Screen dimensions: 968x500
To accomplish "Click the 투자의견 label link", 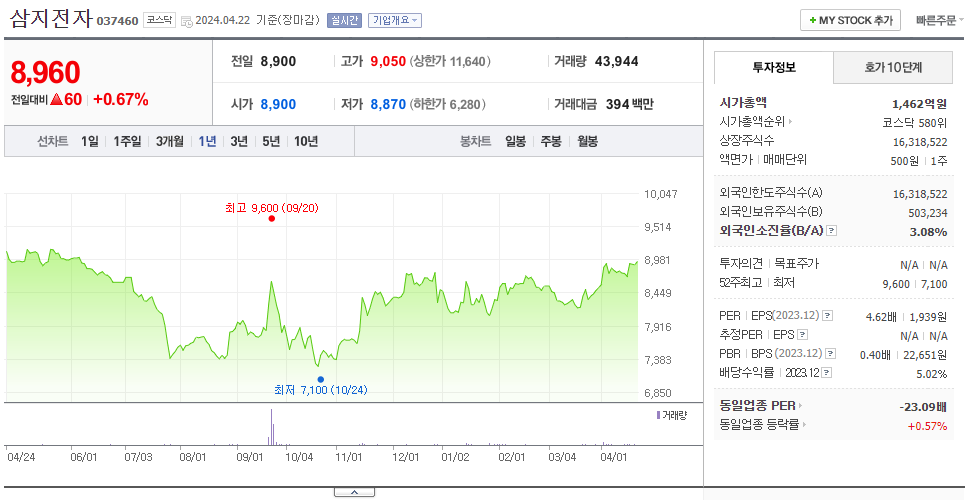I will click(x=741, y=264).
